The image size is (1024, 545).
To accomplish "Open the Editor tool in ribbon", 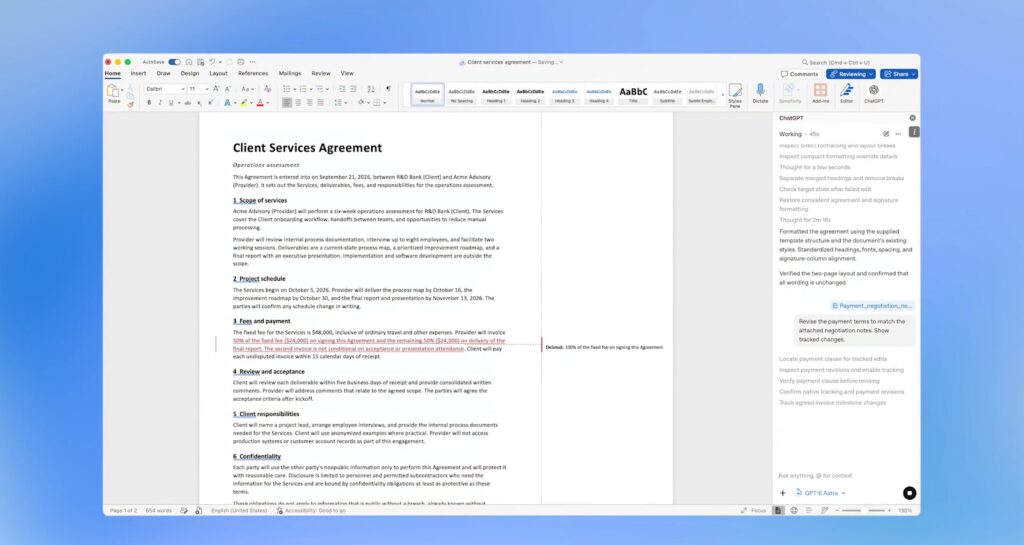I will click(x=846, y=93).
